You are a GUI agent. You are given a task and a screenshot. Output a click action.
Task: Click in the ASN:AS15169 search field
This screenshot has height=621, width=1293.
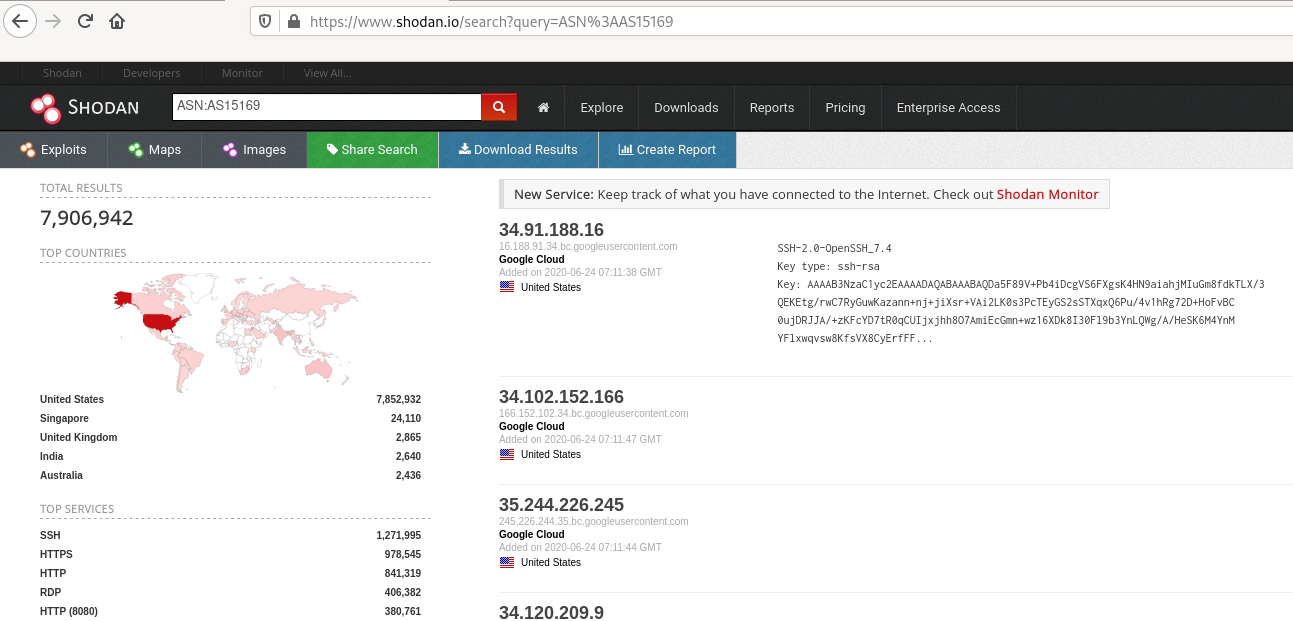click(326, 107)
